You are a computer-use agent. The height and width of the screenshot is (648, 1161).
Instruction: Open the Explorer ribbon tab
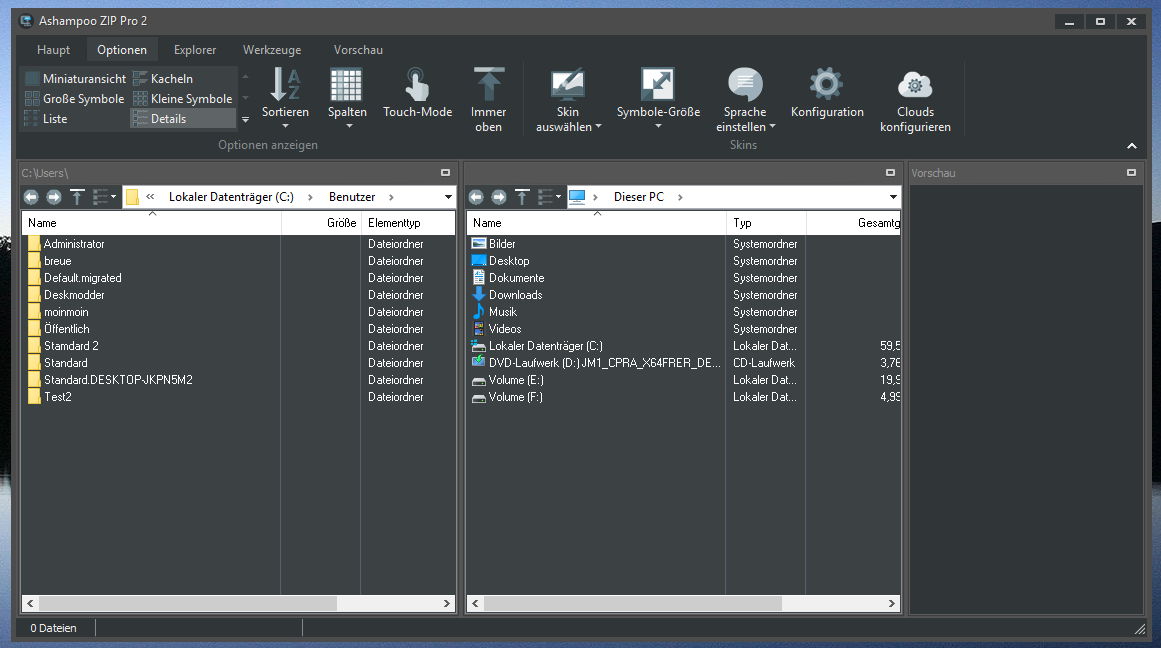(x=195, y=50)
